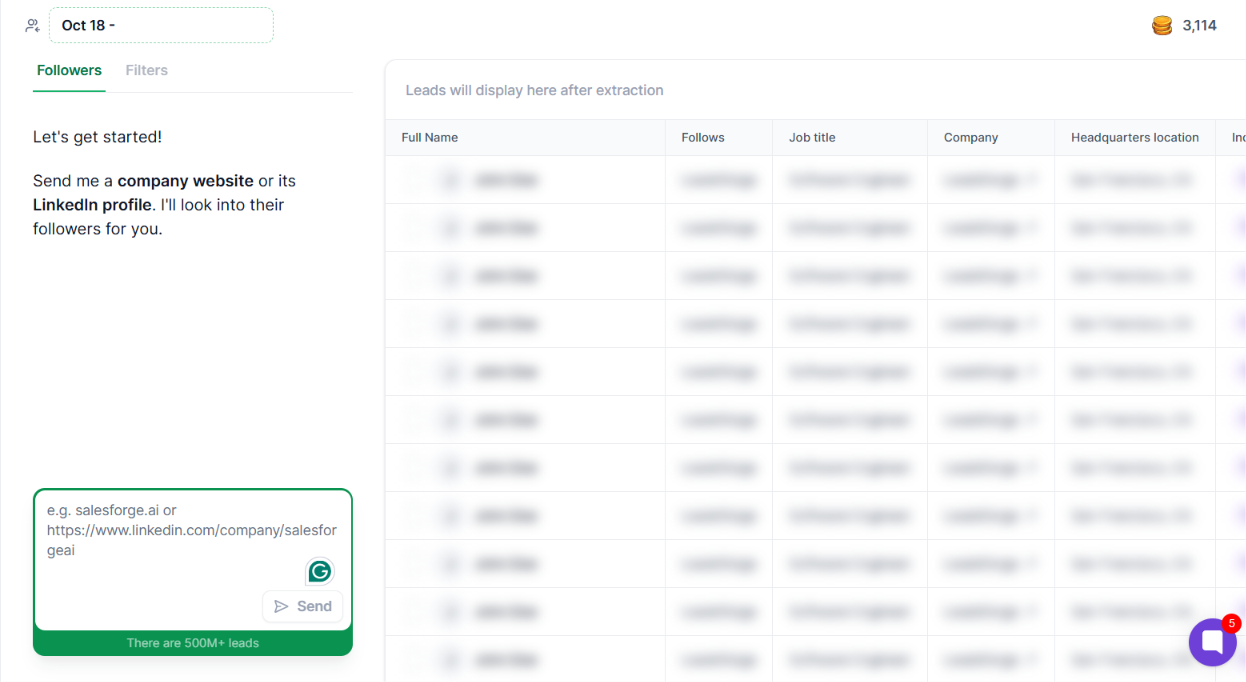Click the Let's get started! heading
The width and height of the screenshot is (1246, 682).
coord(97,137)
